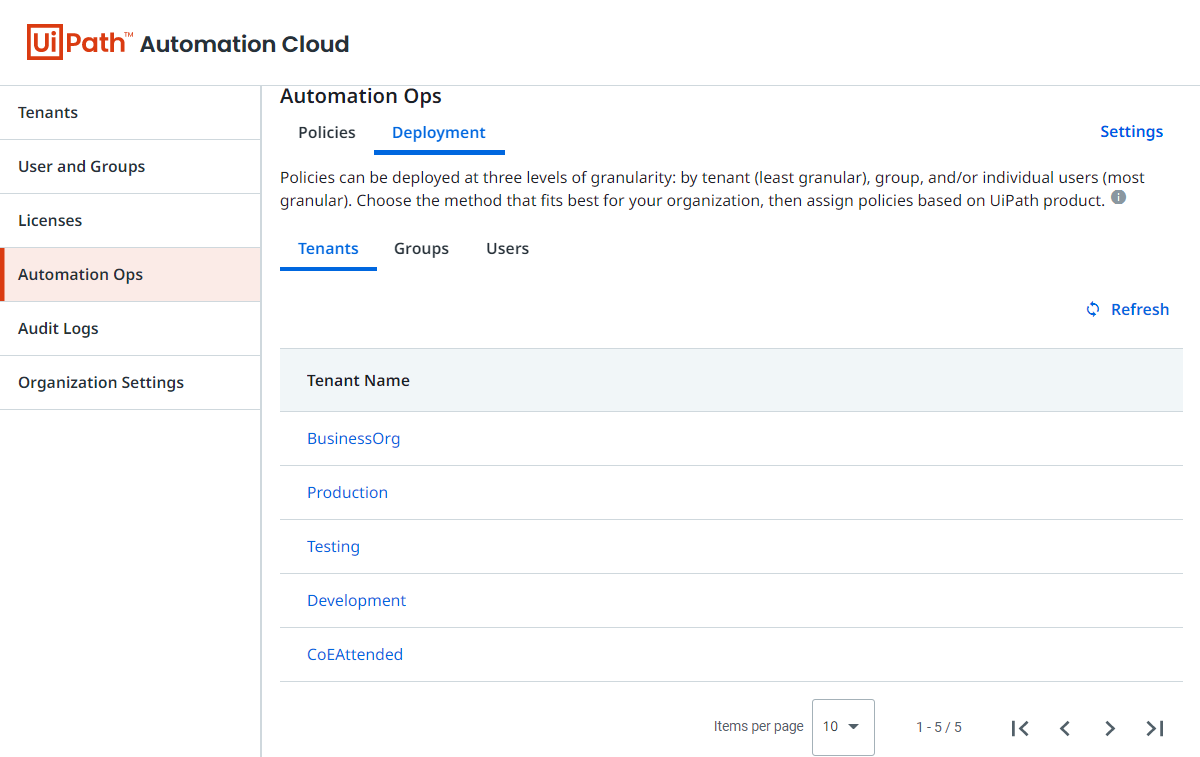This screenshot has height=757, width=1200.
Task: Open the Settings link
Action: click(1132, 132)
